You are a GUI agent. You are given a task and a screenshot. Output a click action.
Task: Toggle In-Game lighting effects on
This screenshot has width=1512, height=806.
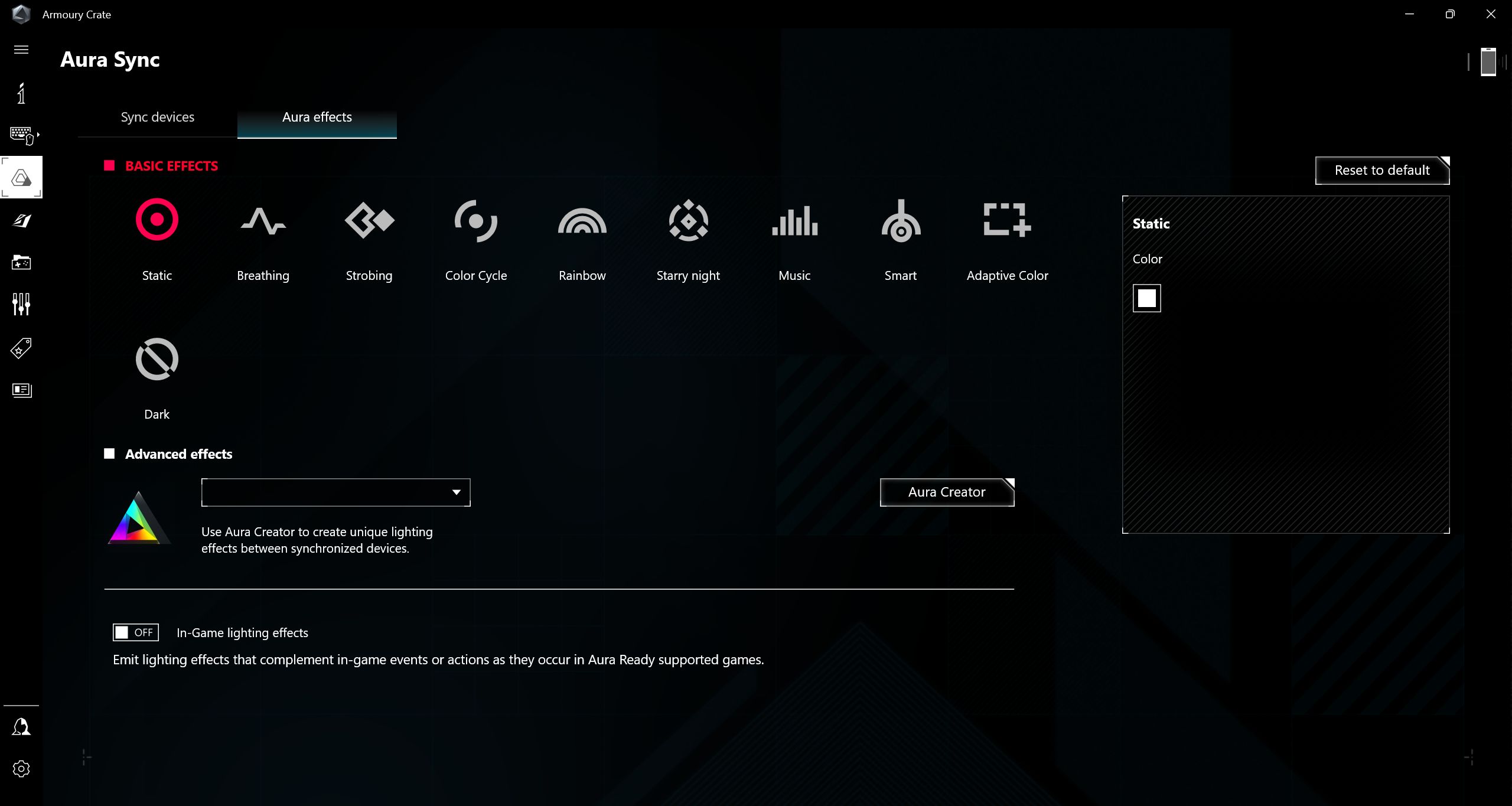[x=134, y=631]
